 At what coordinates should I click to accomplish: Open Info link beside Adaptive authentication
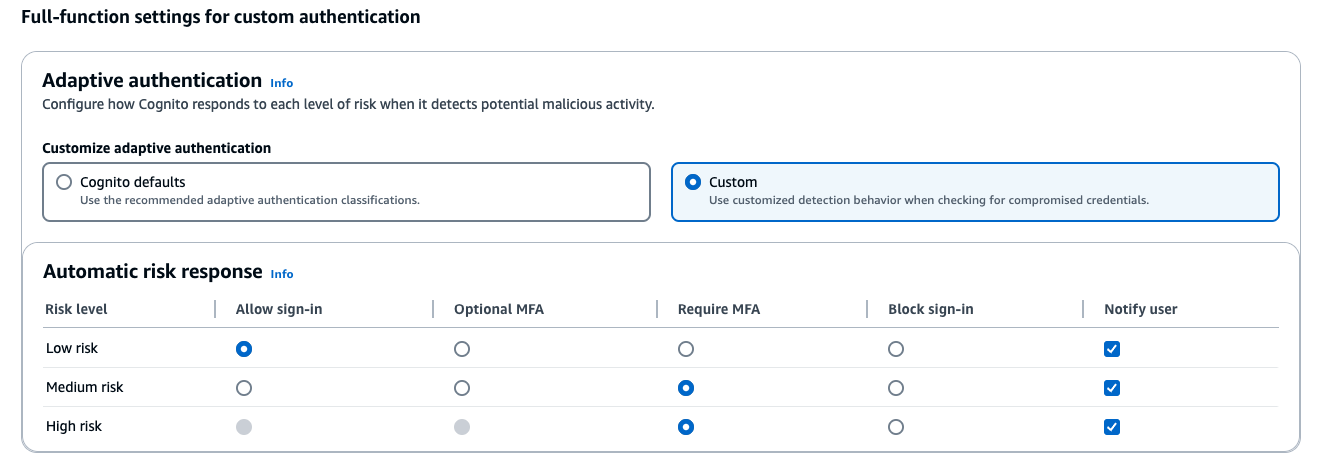click(x=282, y=83)
